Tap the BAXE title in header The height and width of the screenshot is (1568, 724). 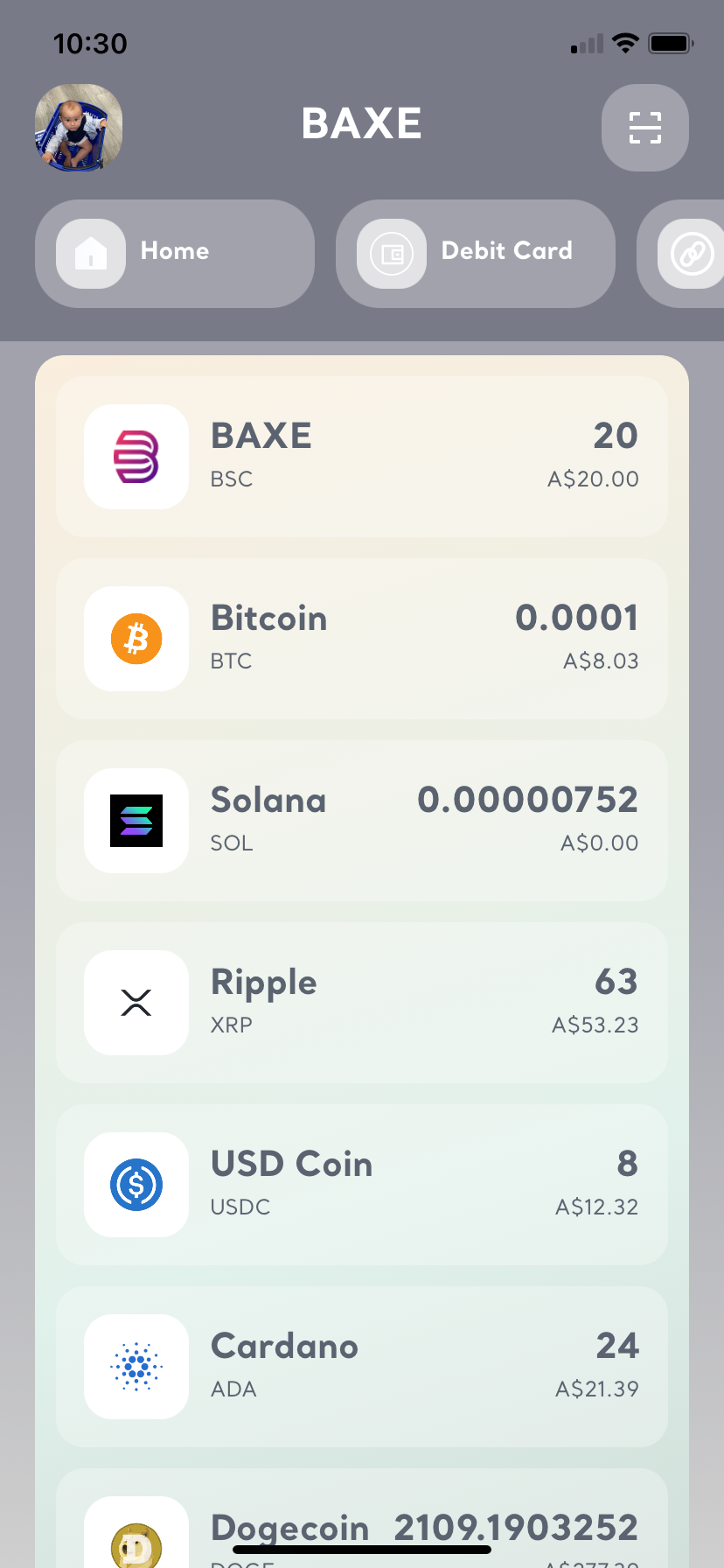pyautogui.click(x=362, y=123)
